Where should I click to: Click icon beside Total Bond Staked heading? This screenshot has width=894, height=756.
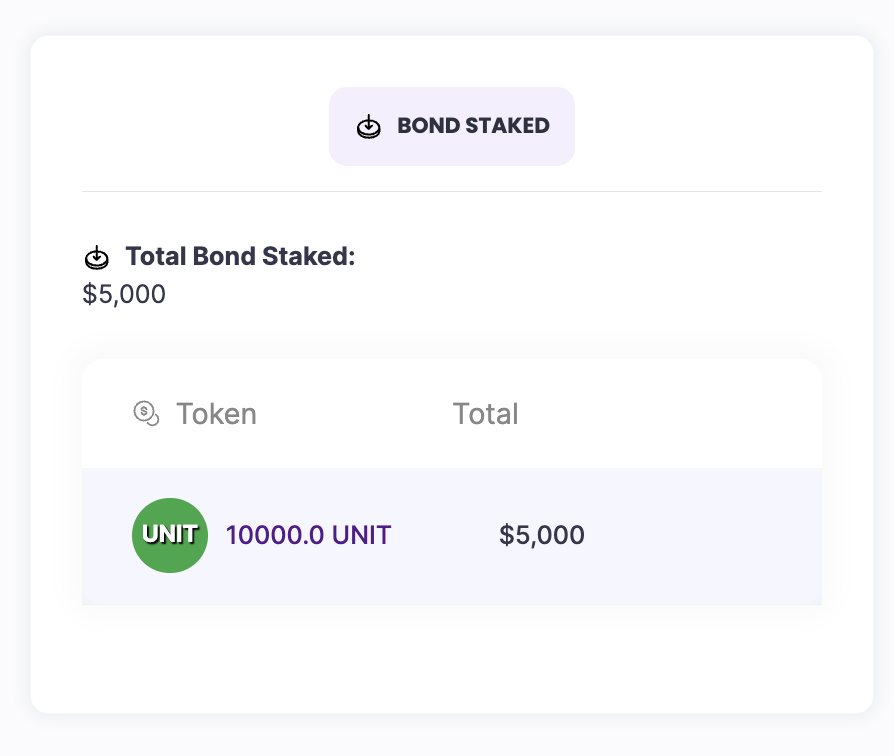coord(96,258)
